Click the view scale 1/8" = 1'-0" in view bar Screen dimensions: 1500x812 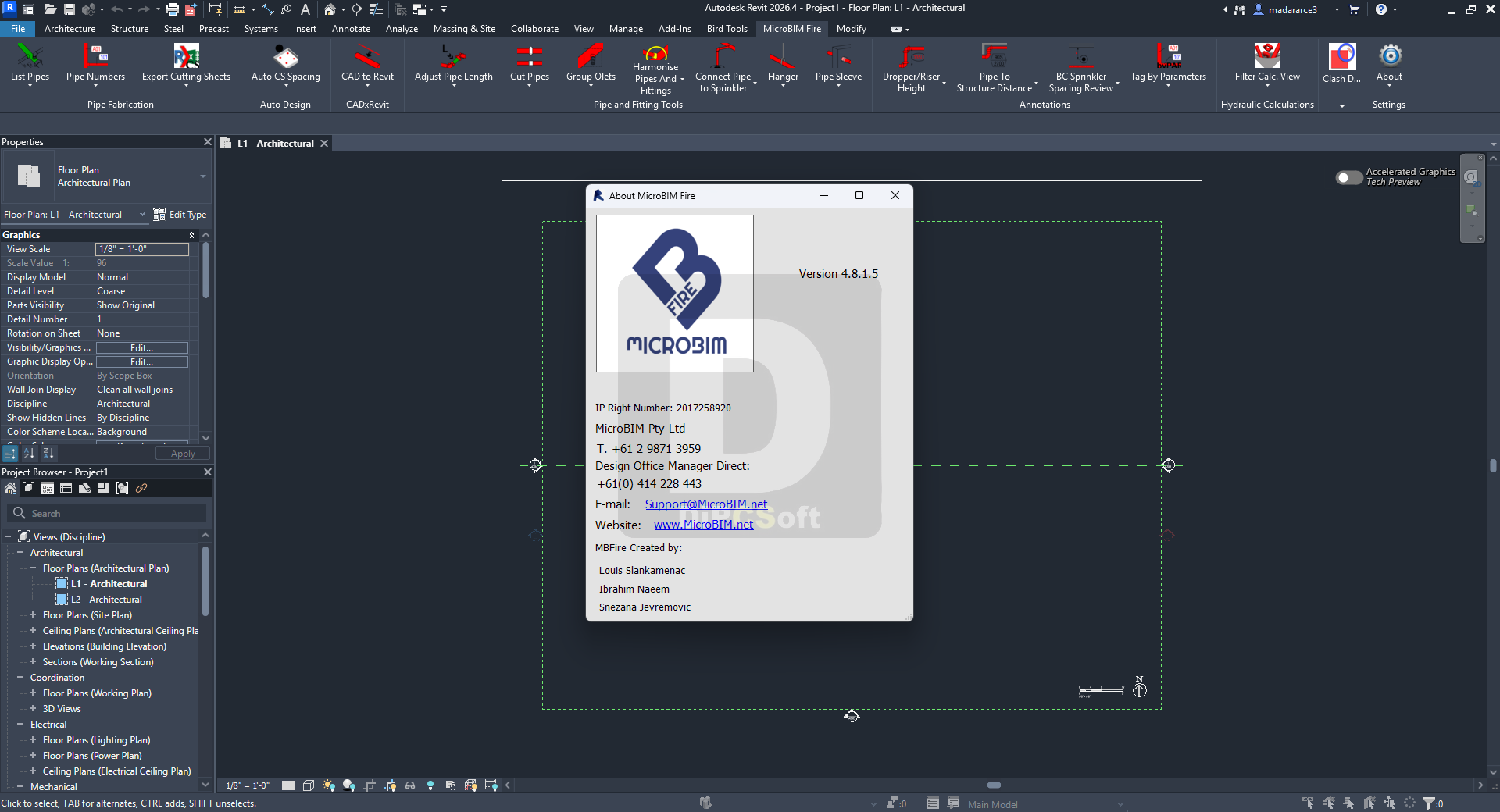[248, 785]
